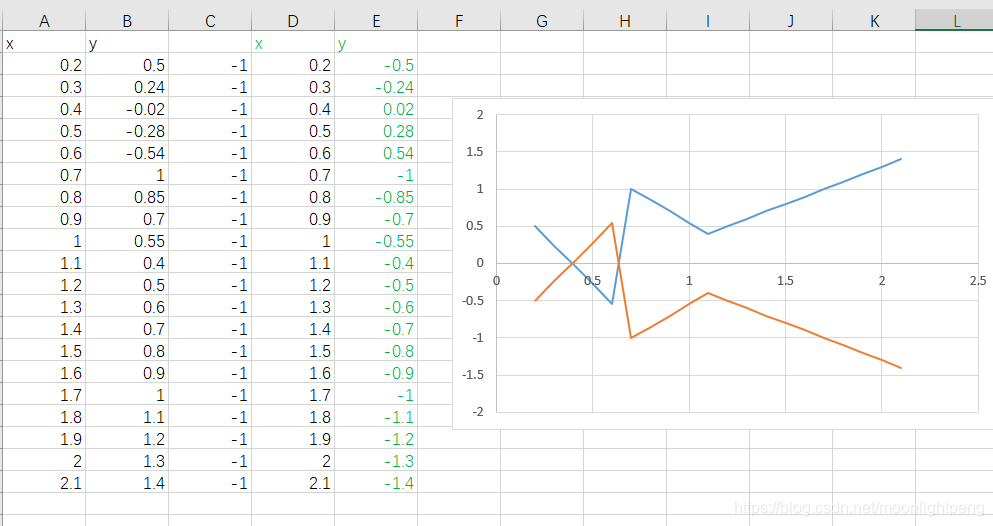Click the green 'y' label in column E

[342, 44]
